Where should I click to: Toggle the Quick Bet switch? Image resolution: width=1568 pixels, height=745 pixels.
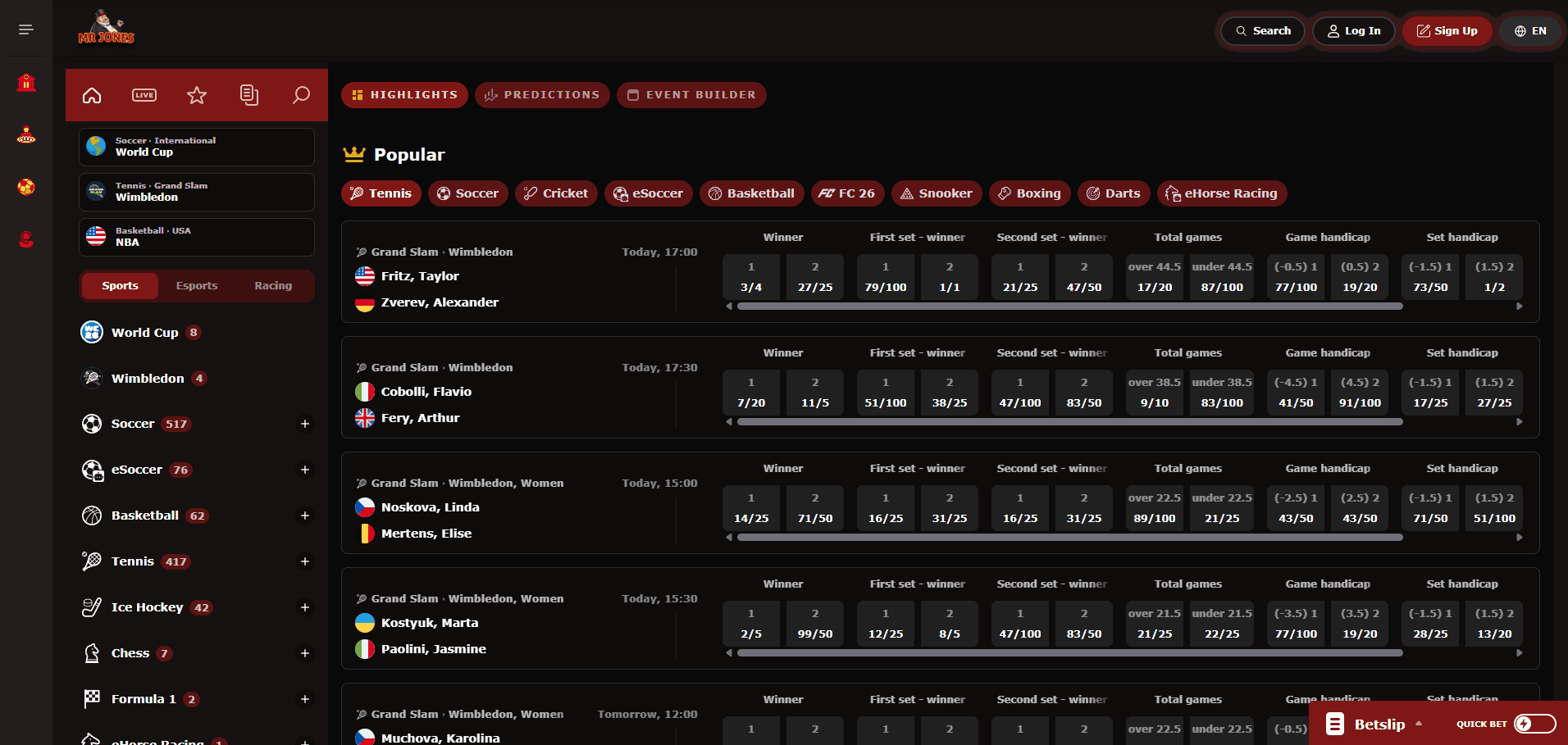1534,724
